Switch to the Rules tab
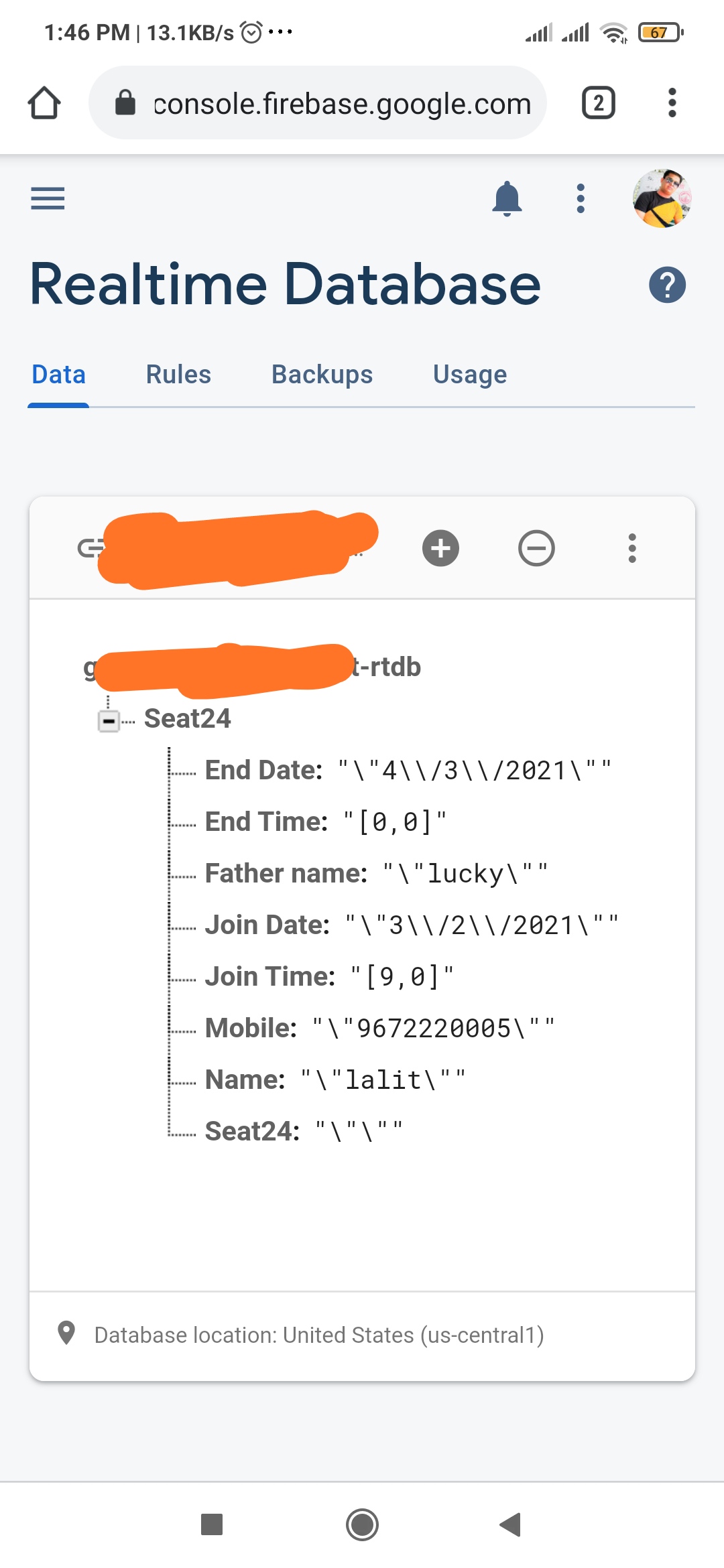The image size is (724, 1568). [178, 375]
